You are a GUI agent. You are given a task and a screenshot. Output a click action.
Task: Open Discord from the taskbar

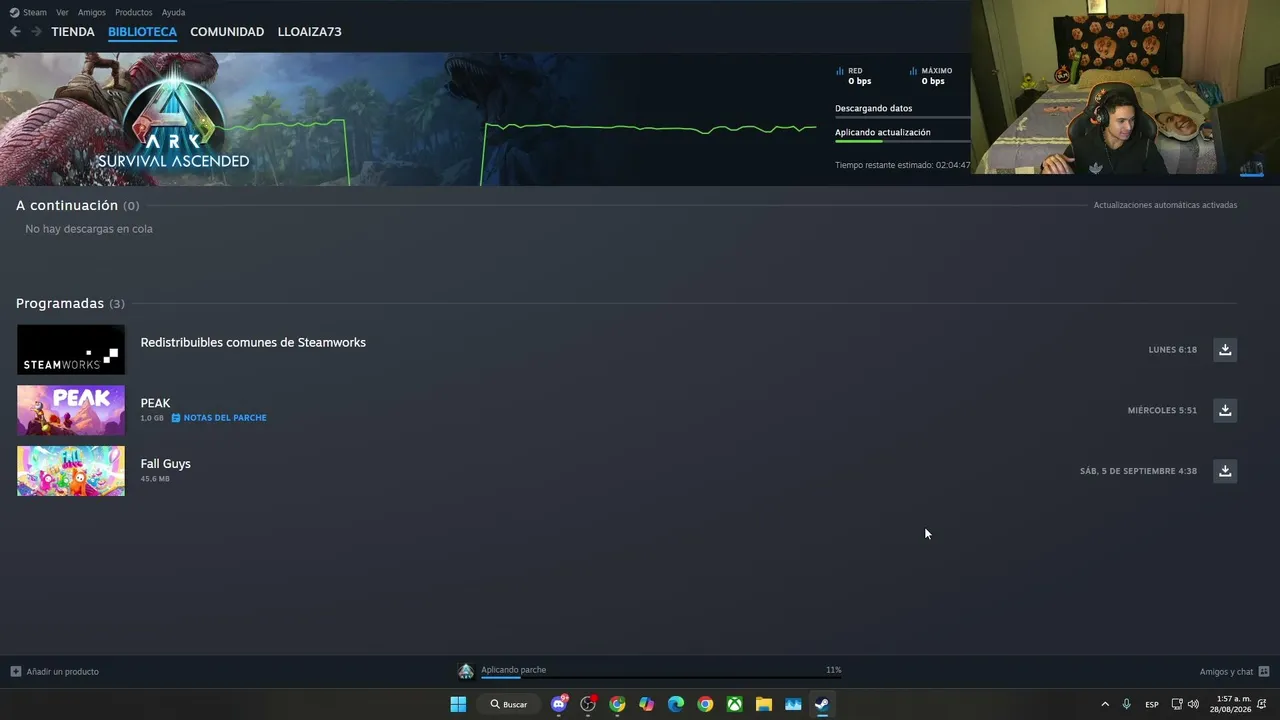pos(559,704)
